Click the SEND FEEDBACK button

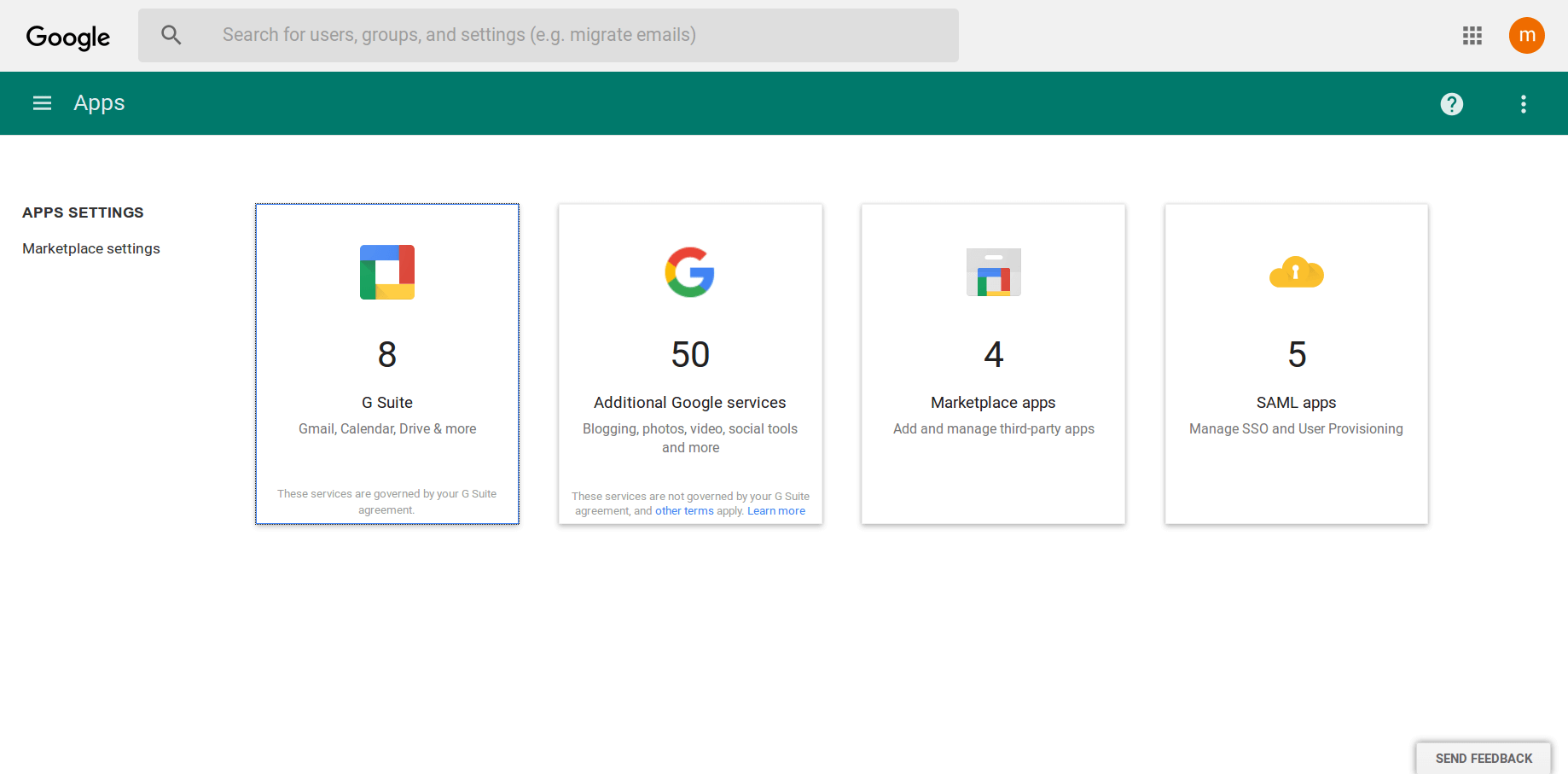coord(1483,758)
